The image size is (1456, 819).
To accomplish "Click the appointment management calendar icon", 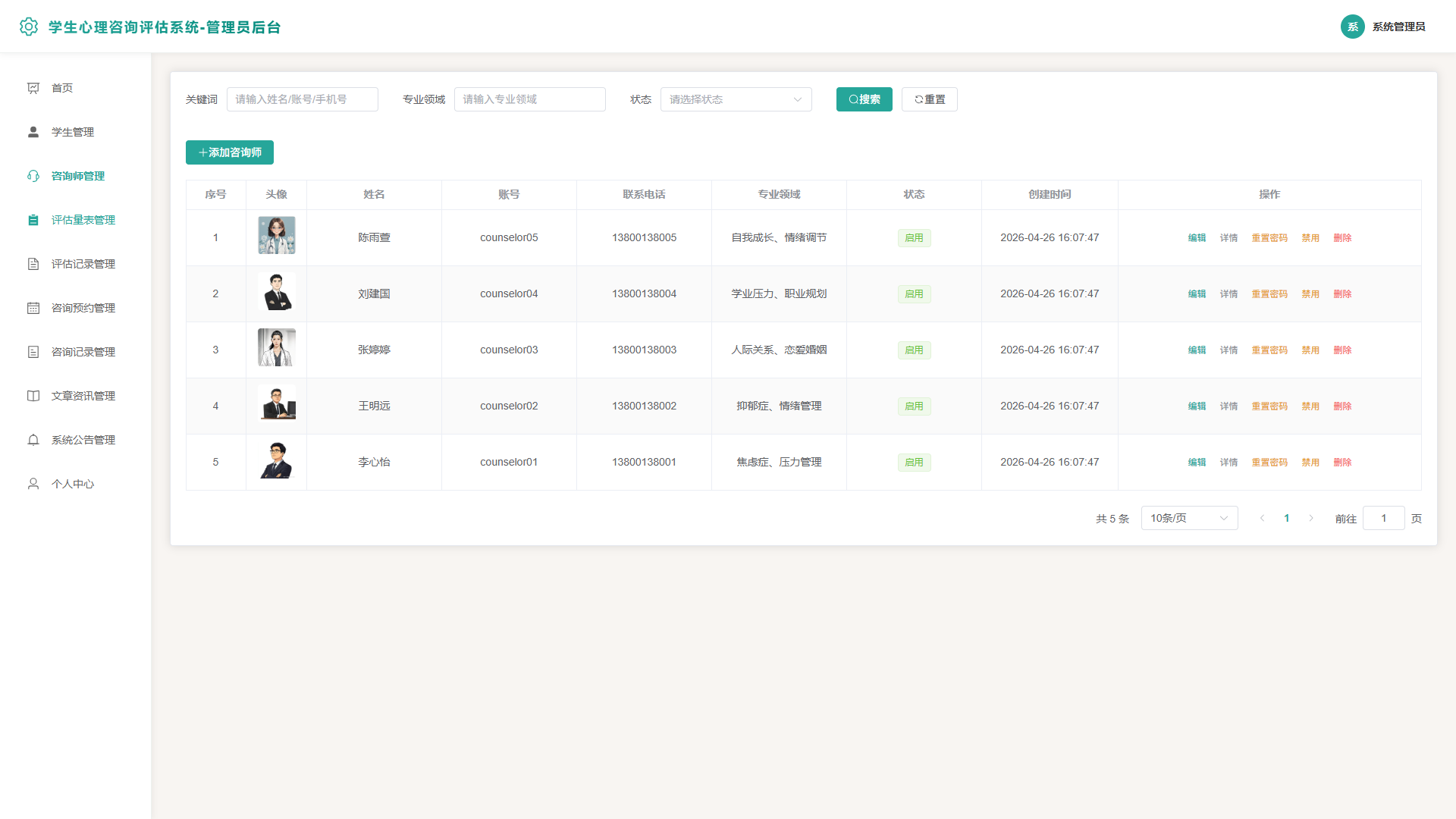I will [x=33, y=308].
